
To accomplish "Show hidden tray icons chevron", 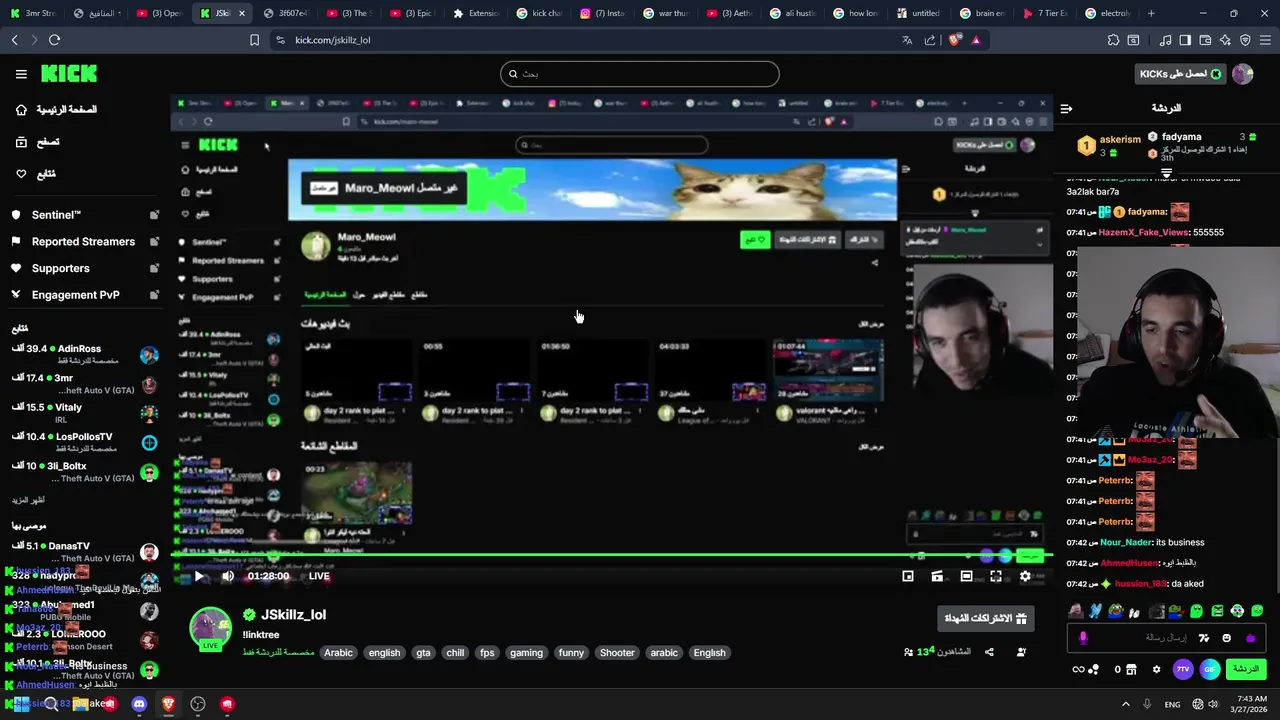I will point(1125,704).
